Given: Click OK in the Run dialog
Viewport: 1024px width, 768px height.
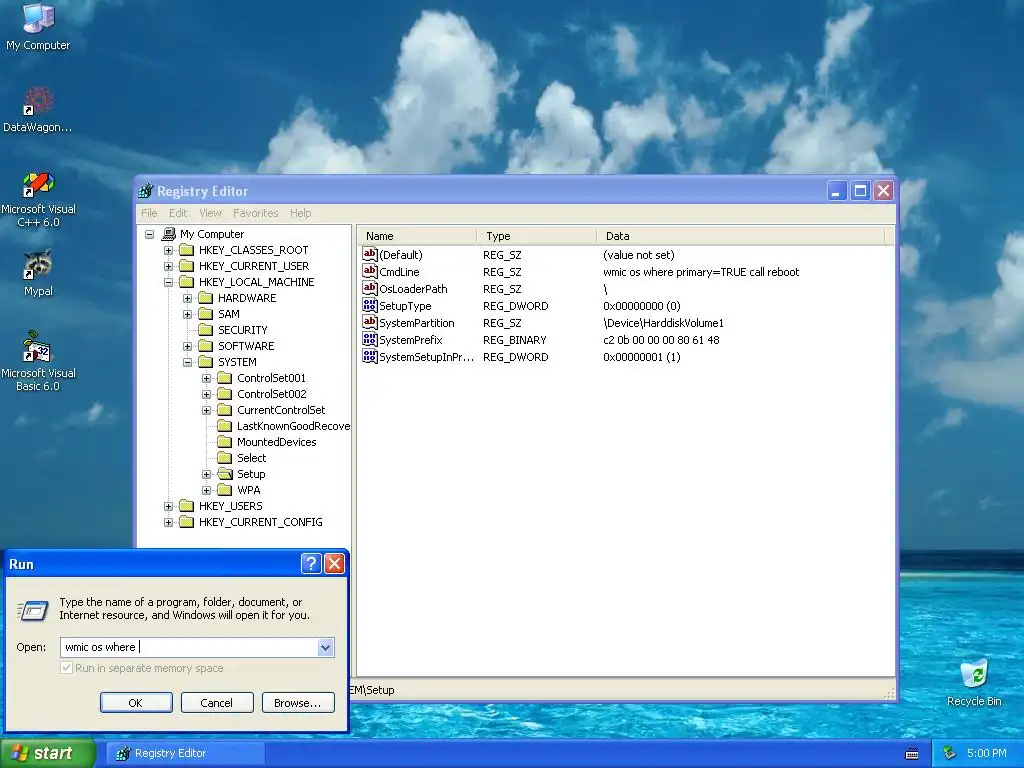Looking at the screenshot, I should (x=136, y=703).
